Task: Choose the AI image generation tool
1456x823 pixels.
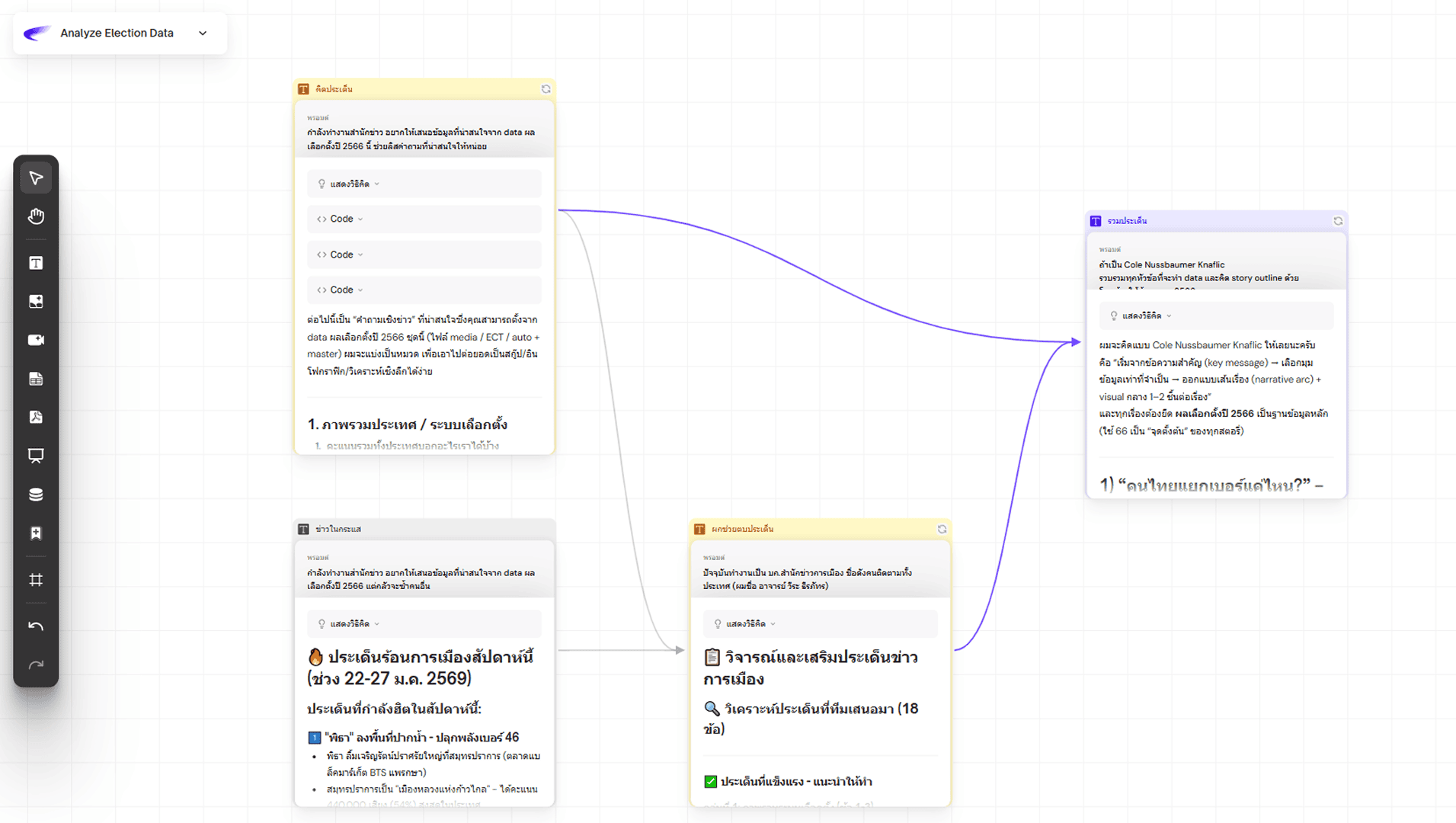Action: pos(36,302)
